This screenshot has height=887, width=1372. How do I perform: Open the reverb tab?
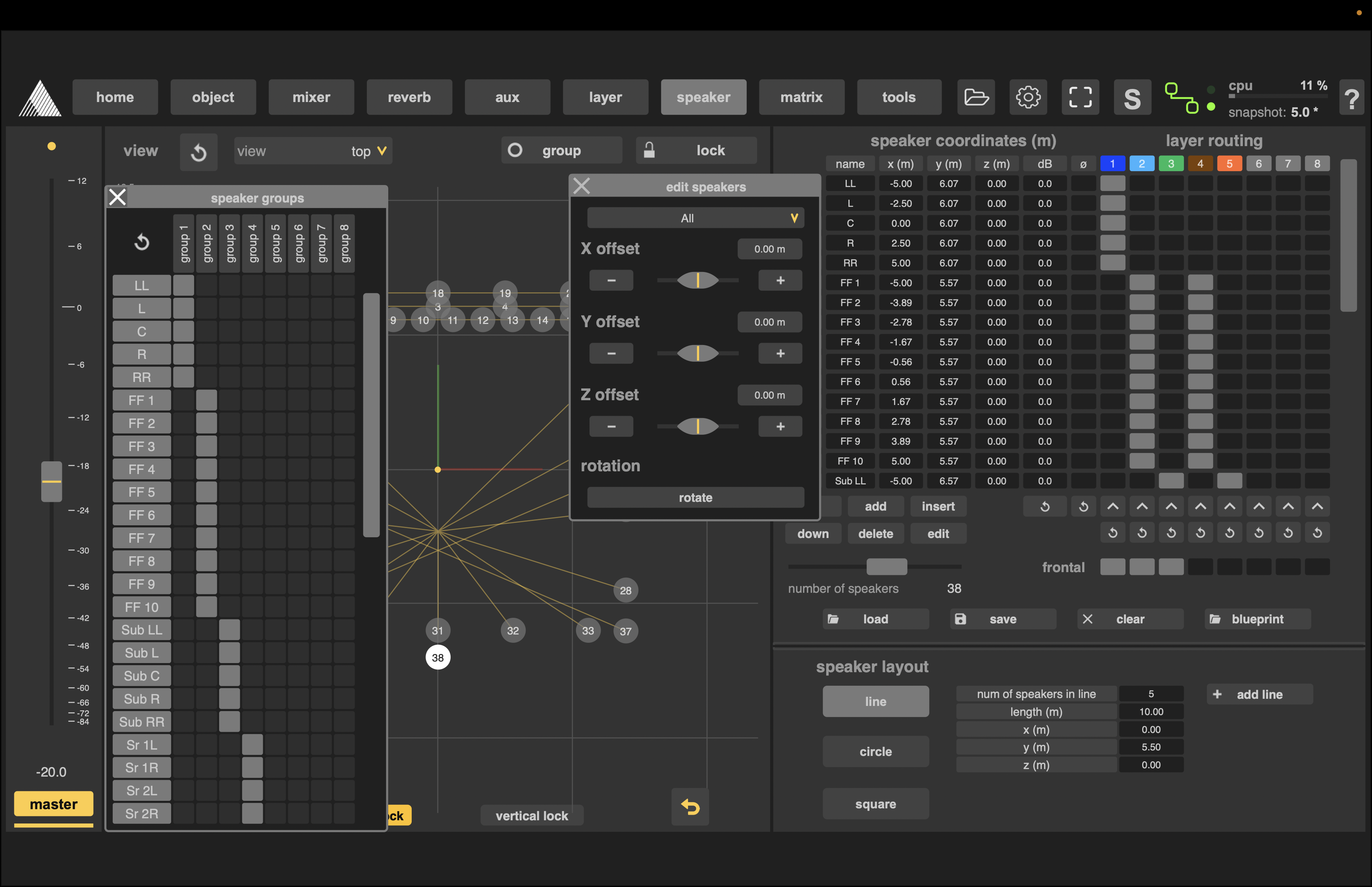tap(409, 97)
